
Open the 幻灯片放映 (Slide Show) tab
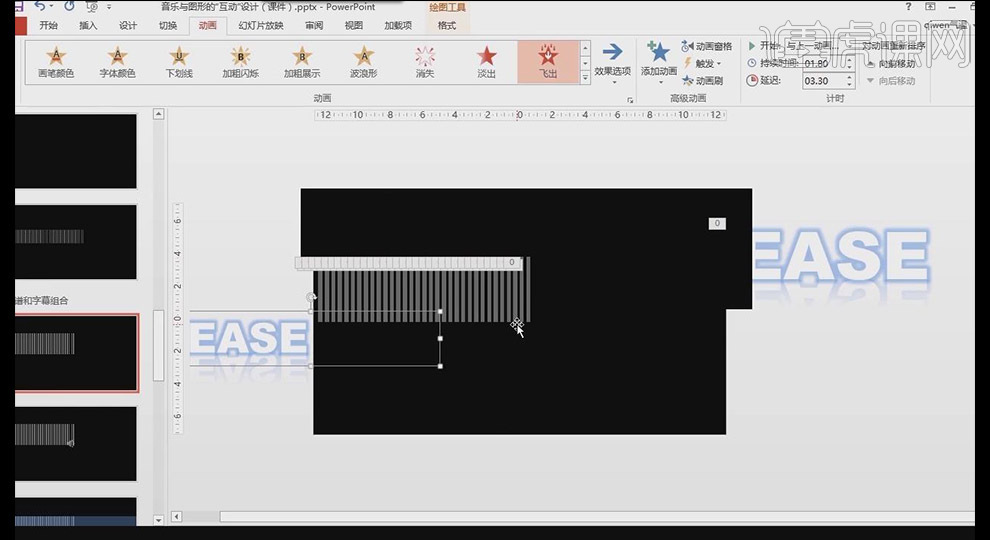pos(261,25)
